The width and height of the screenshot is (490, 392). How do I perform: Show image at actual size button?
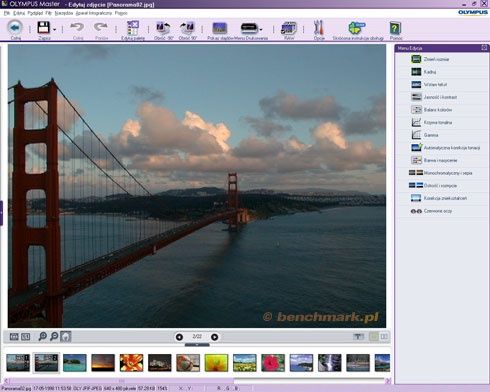[26, 337]
